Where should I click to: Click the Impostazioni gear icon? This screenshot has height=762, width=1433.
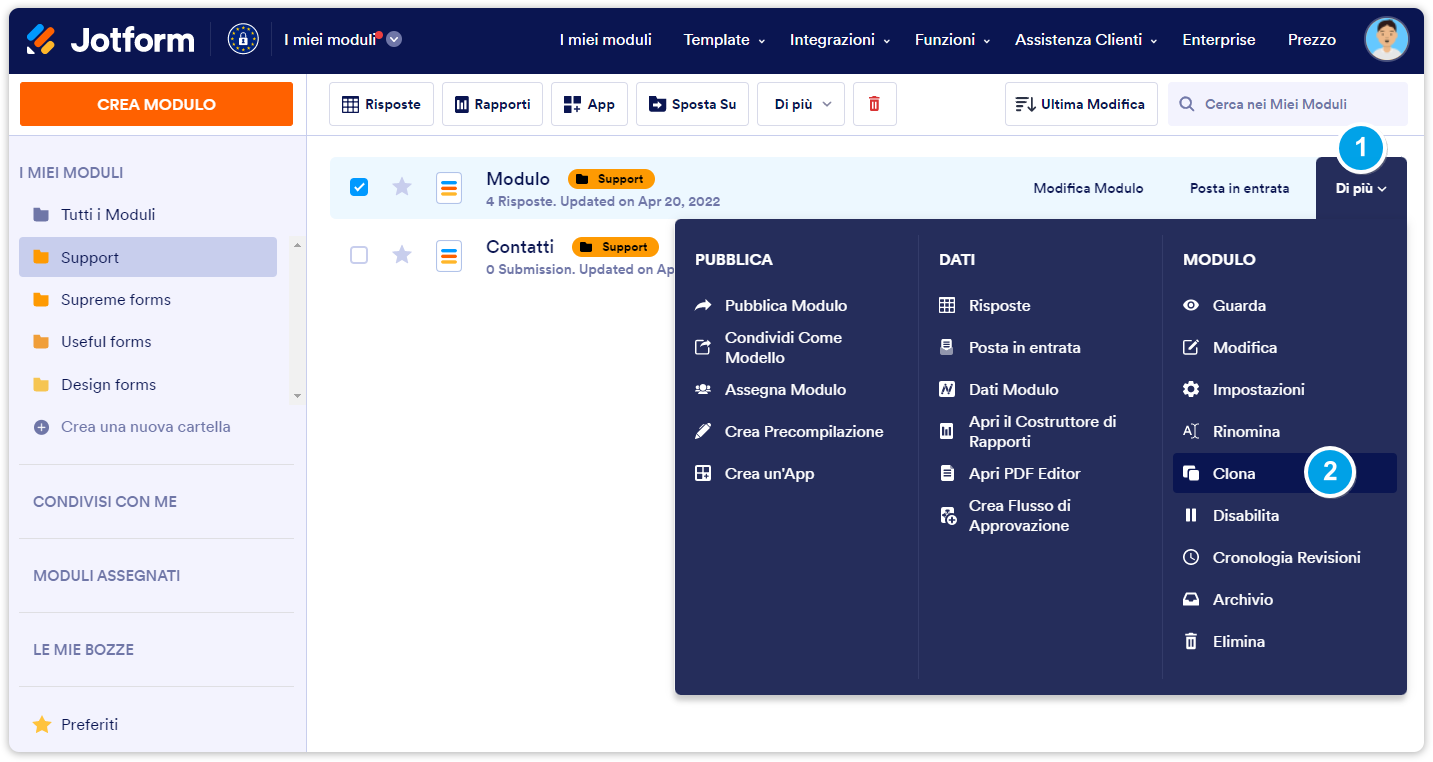1191,390
